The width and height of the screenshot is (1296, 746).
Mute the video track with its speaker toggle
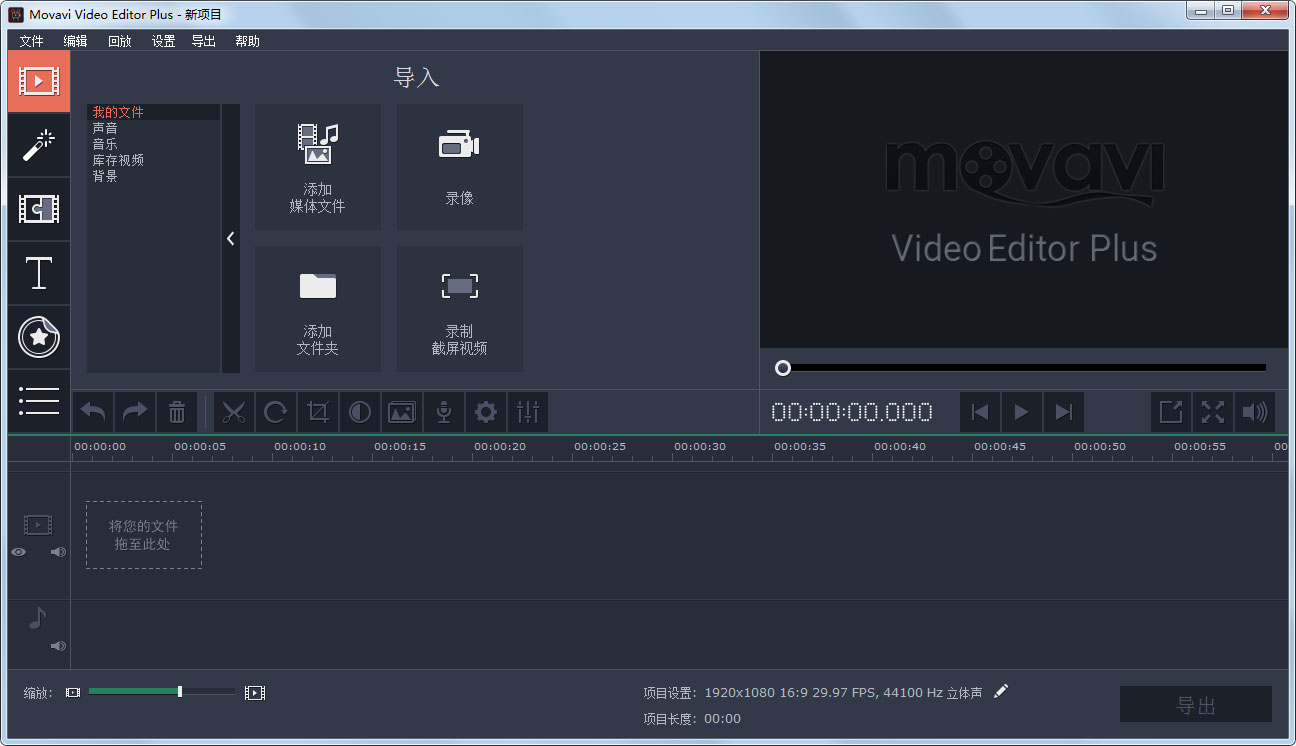[x=57, y=551]
